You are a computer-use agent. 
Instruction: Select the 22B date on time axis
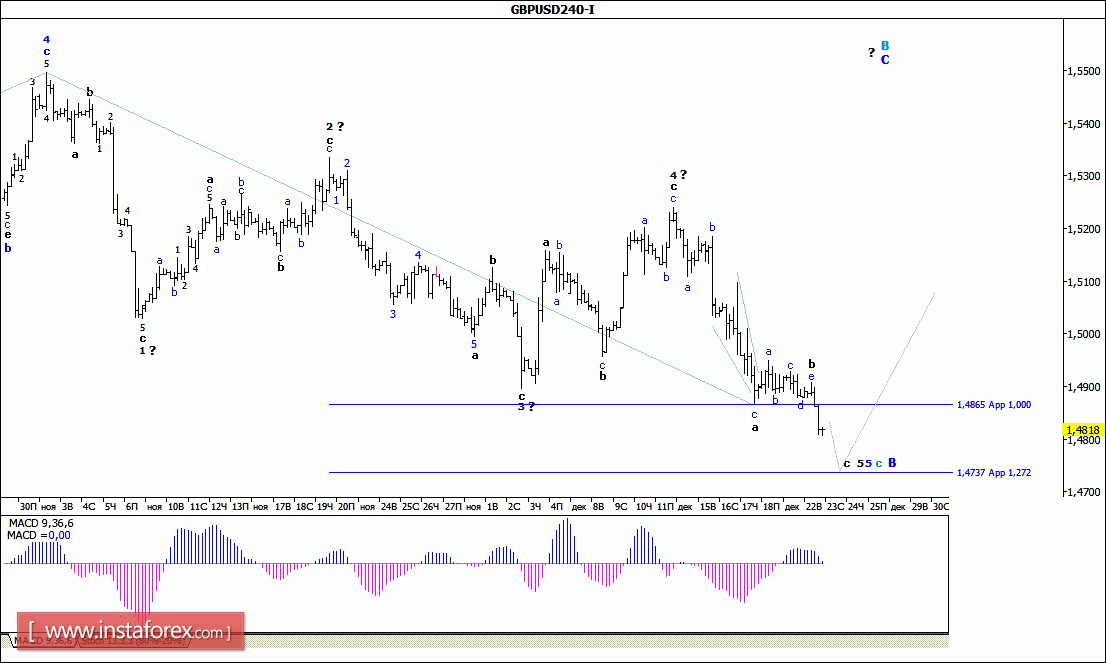click(814, 506)
